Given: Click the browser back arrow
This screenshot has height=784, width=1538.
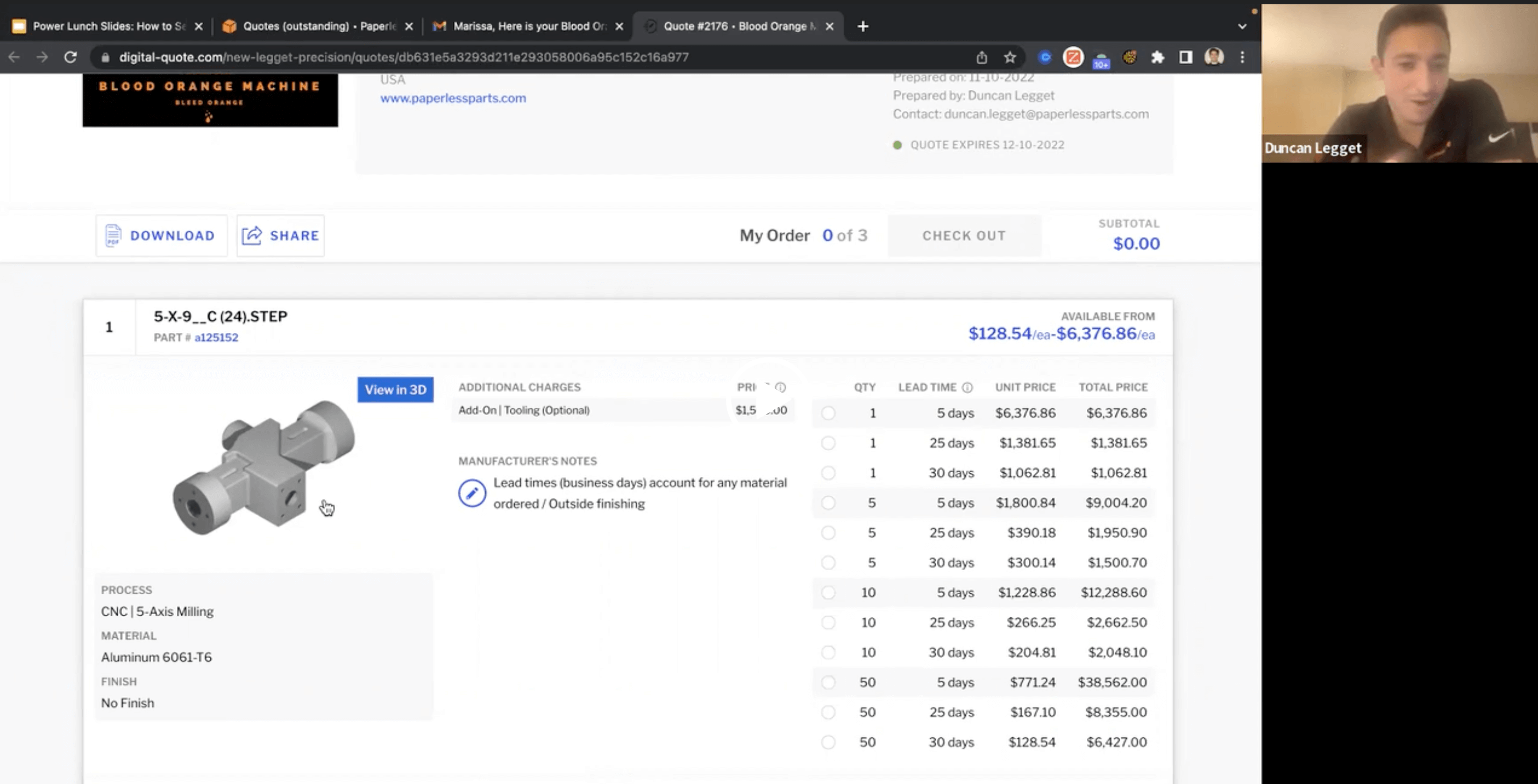Looking at the screenshot, I should coord(15,58).
